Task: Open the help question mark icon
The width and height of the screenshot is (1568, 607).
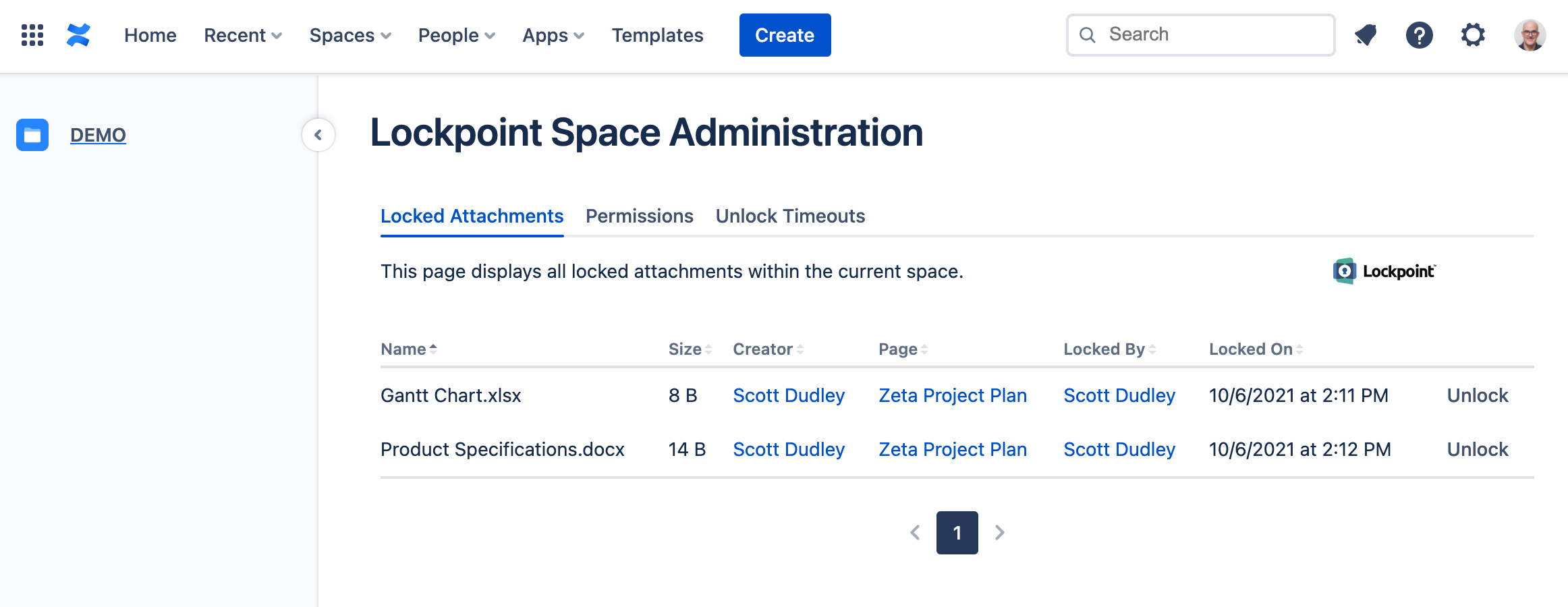Action: click(x=1420, y=35)
